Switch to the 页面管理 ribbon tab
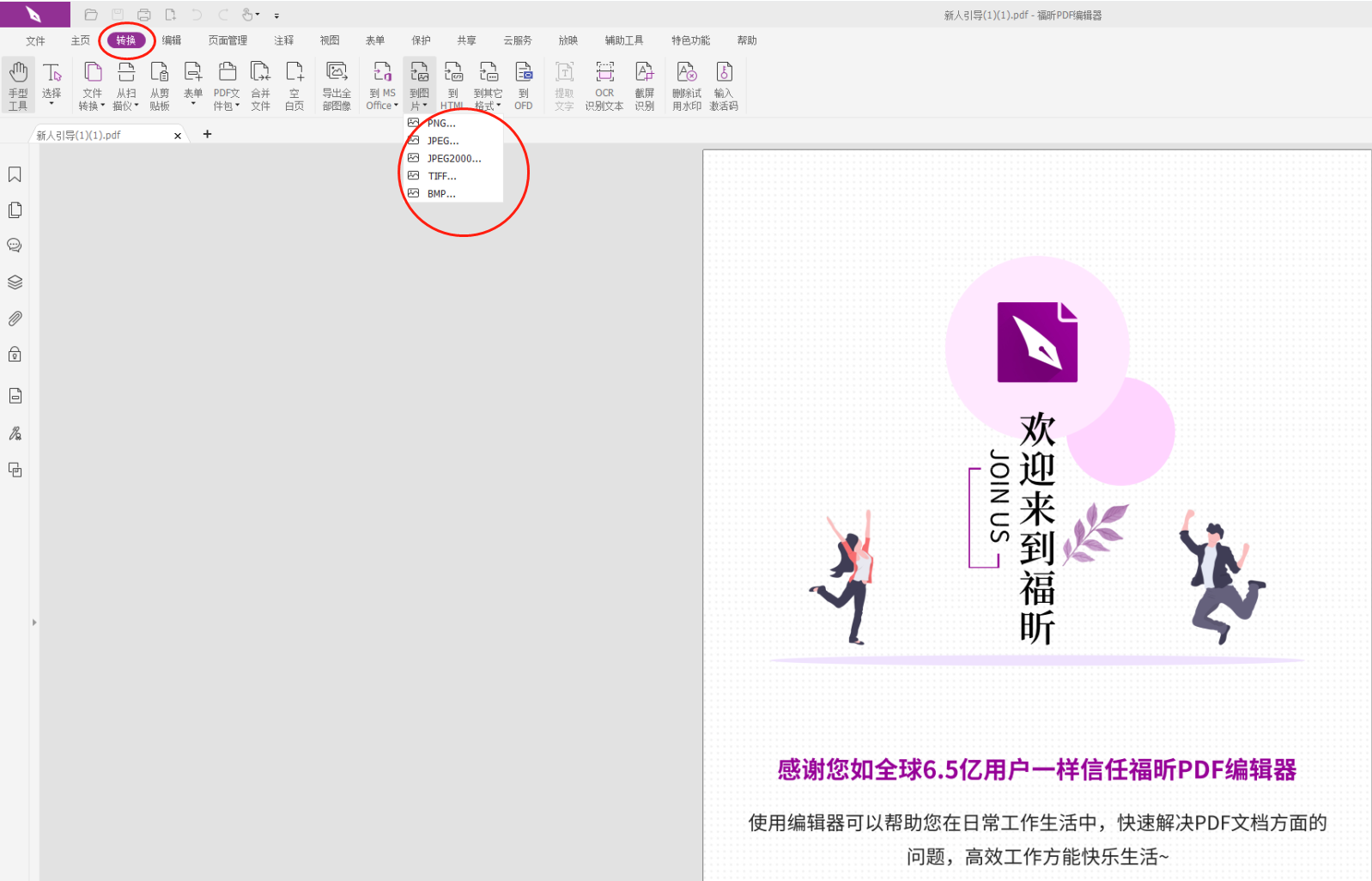1372x881 pixels. [x=228, y=40]
